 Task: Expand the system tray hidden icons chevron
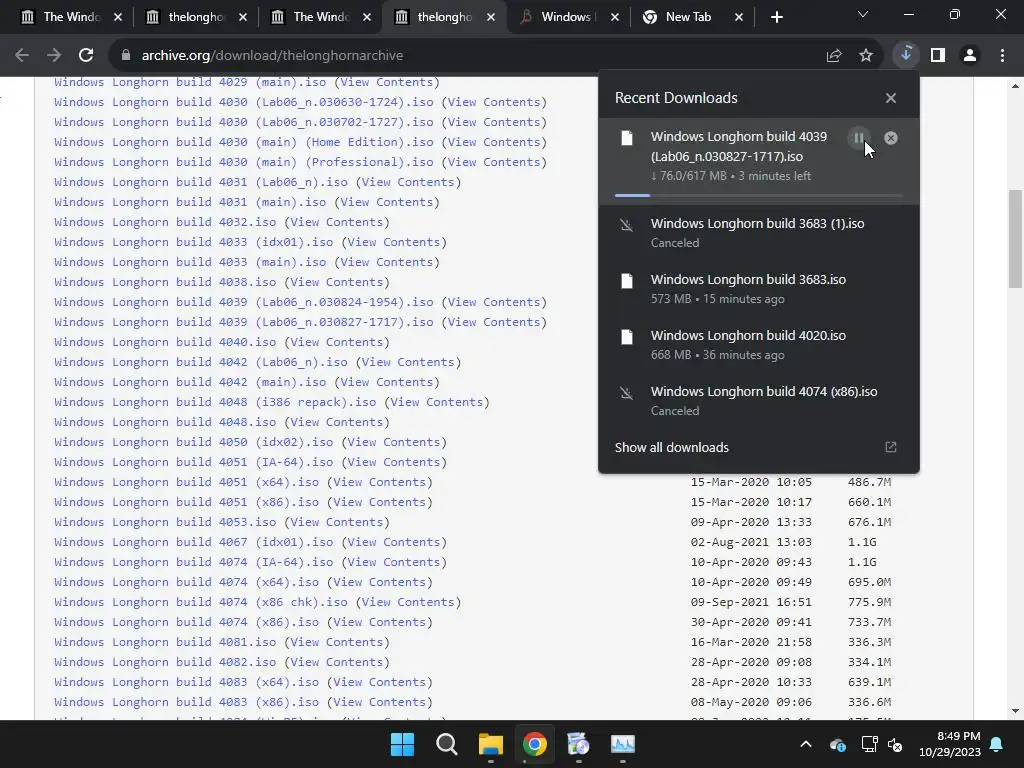tap(806, 744)
